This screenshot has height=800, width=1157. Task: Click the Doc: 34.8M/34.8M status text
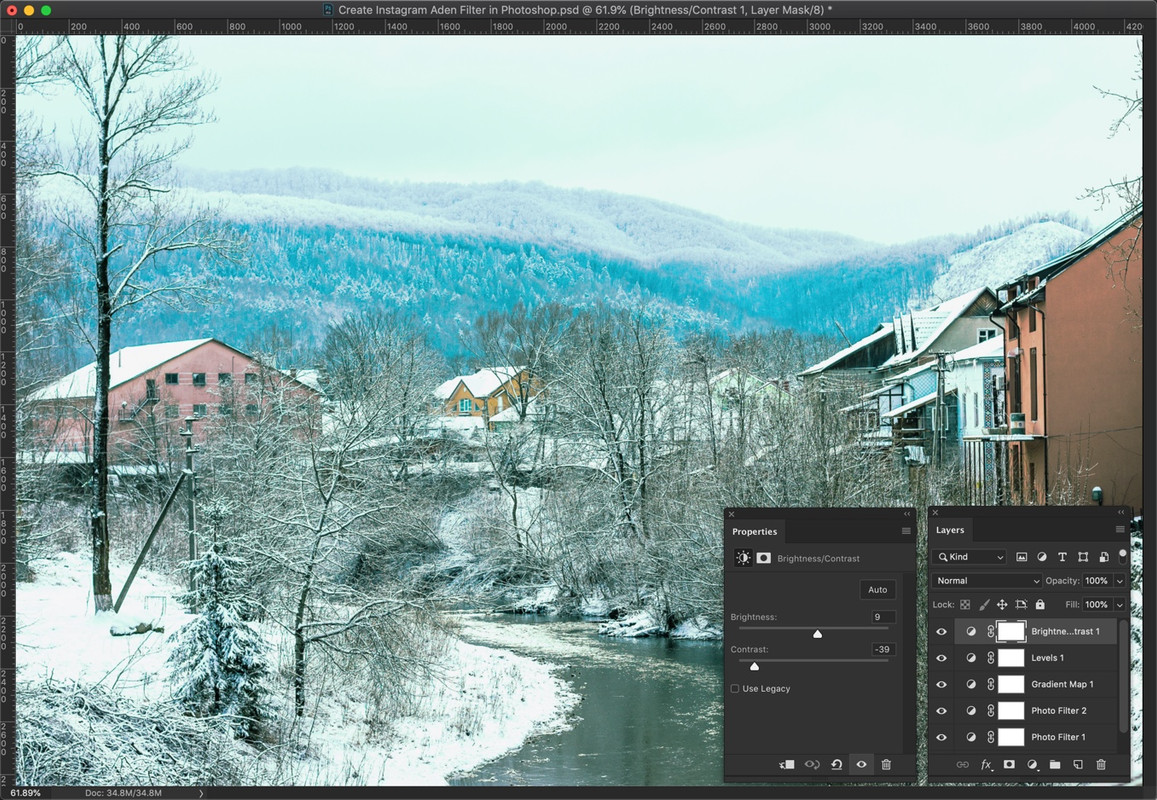123,793
